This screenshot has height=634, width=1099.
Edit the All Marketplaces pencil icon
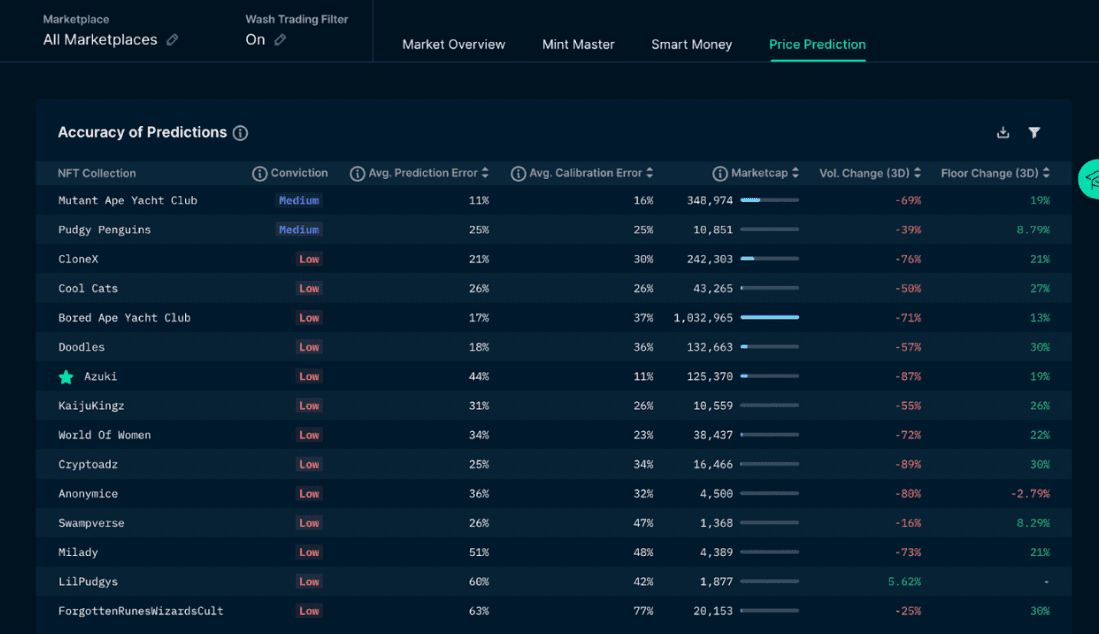(172, 40)
